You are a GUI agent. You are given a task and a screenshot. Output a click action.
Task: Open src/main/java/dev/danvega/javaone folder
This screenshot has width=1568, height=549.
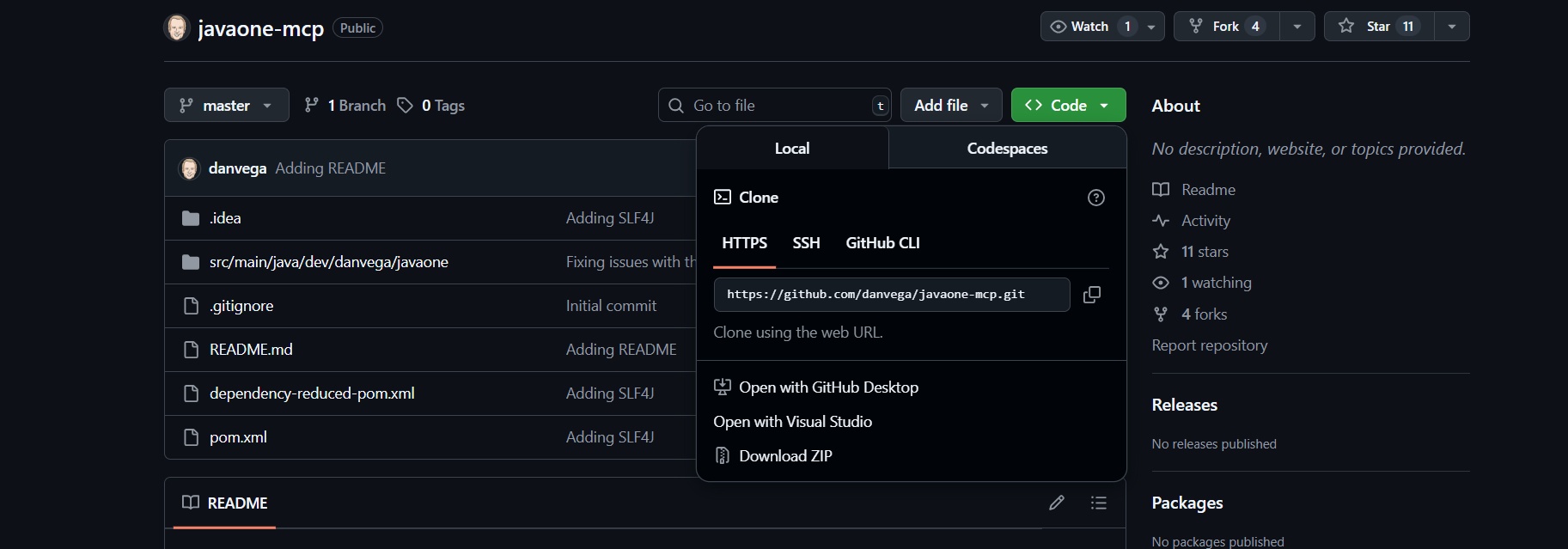(x=329, y=262)
